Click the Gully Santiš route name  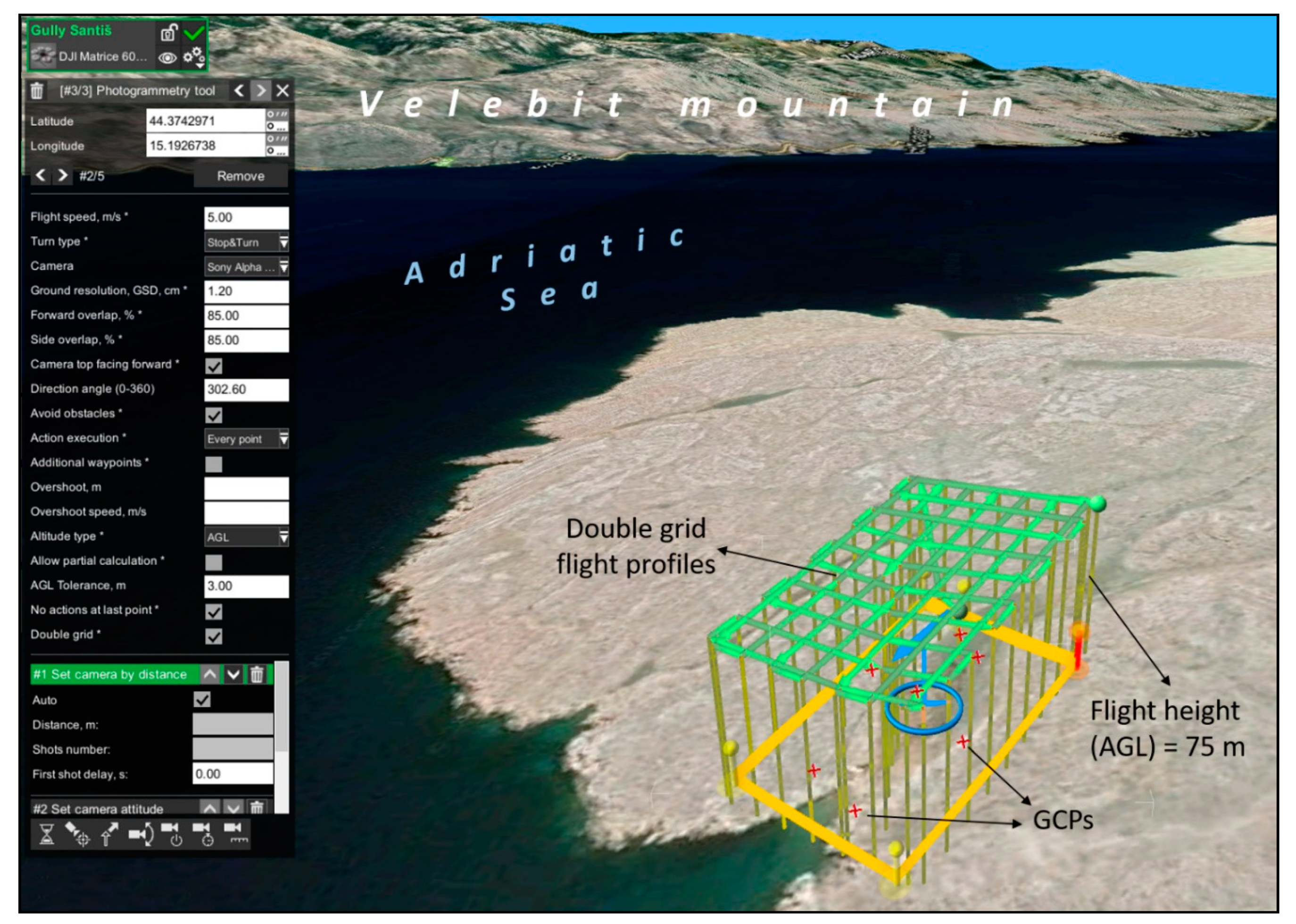tap(71, 30)
